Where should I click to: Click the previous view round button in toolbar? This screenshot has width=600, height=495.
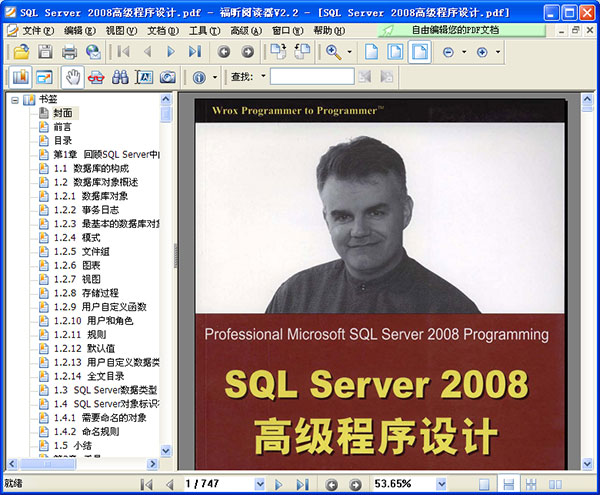[224, 52]
